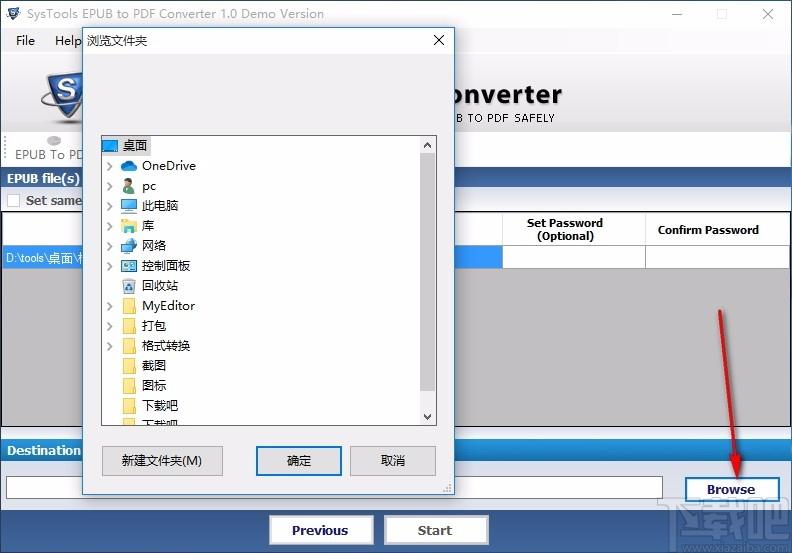The width and height of the screenshot is (792, 553).
Task: Click the SysTools title bar app icon
Action: [13, 14]
